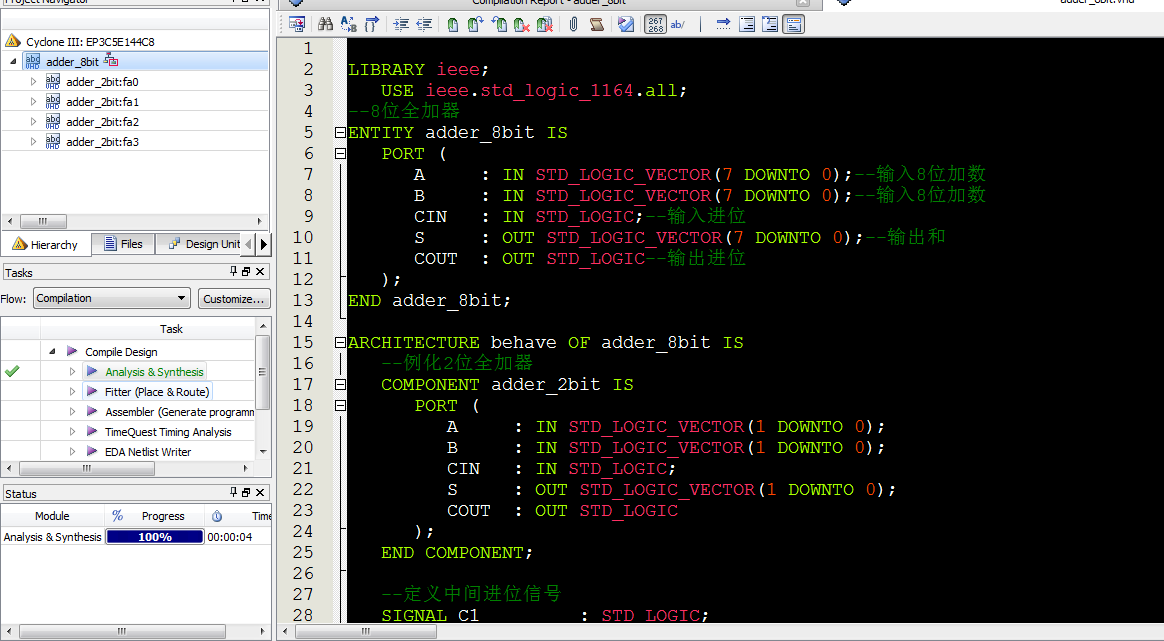This screenshot has width=1164, height=641.
Task: Toggle the highlighted rightmost toolbar view icon
Action: (x=794, y=25)
